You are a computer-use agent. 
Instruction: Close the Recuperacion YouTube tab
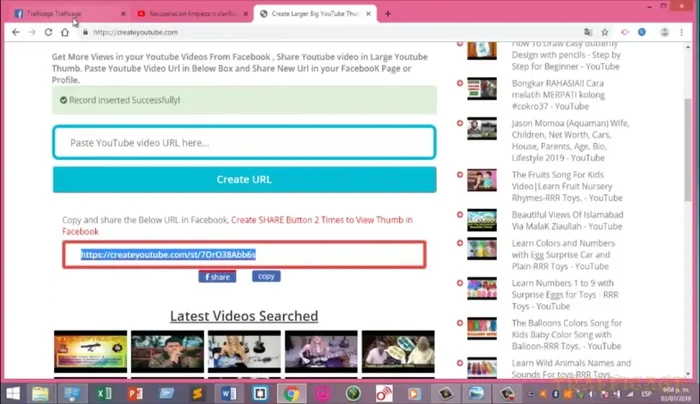click(x=246, y=14)
